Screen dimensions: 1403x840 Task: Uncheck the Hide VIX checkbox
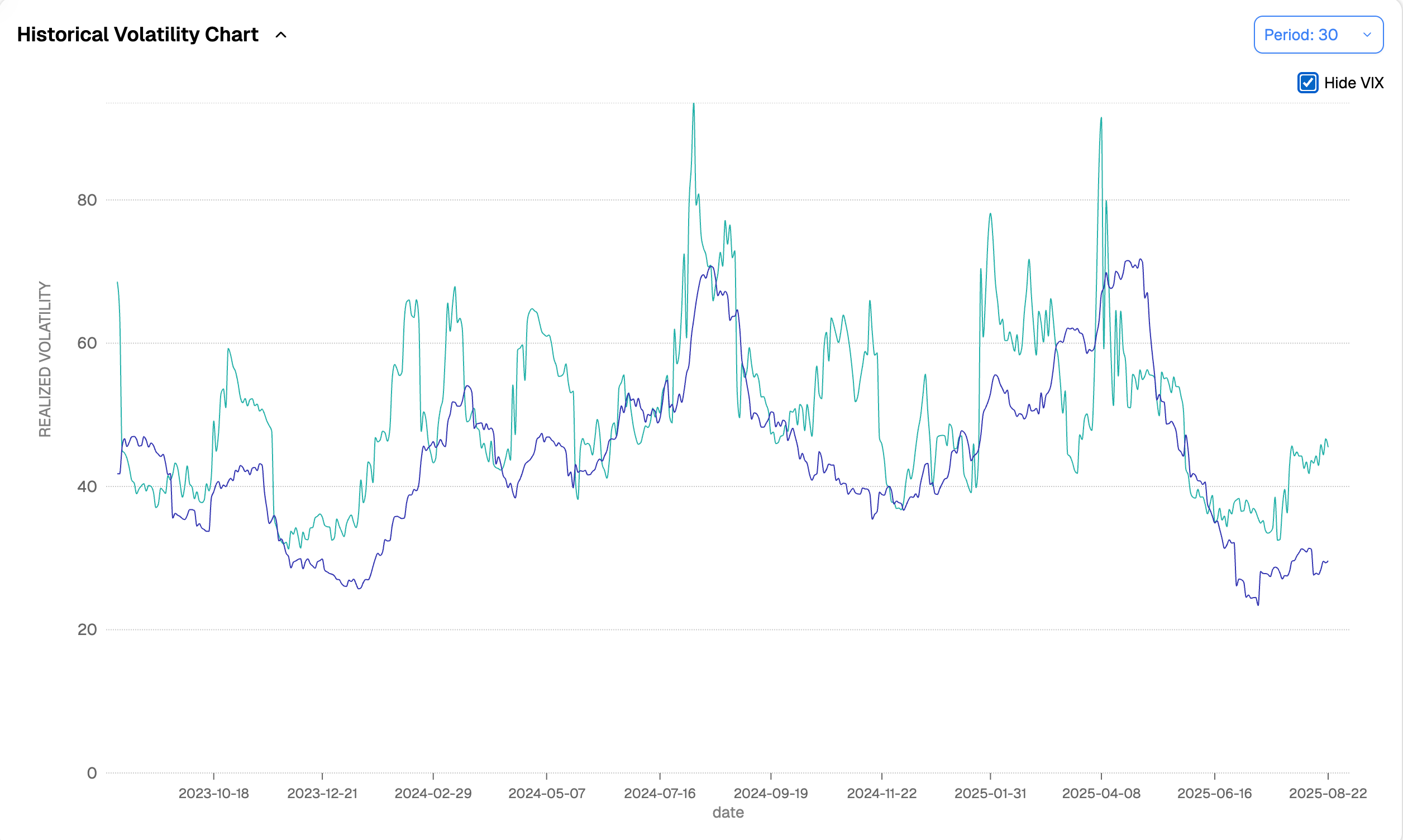point(1307,83)
